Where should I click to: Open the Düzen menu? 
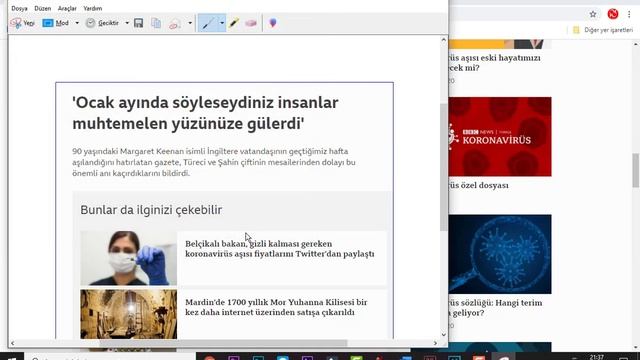pos(43,8)
